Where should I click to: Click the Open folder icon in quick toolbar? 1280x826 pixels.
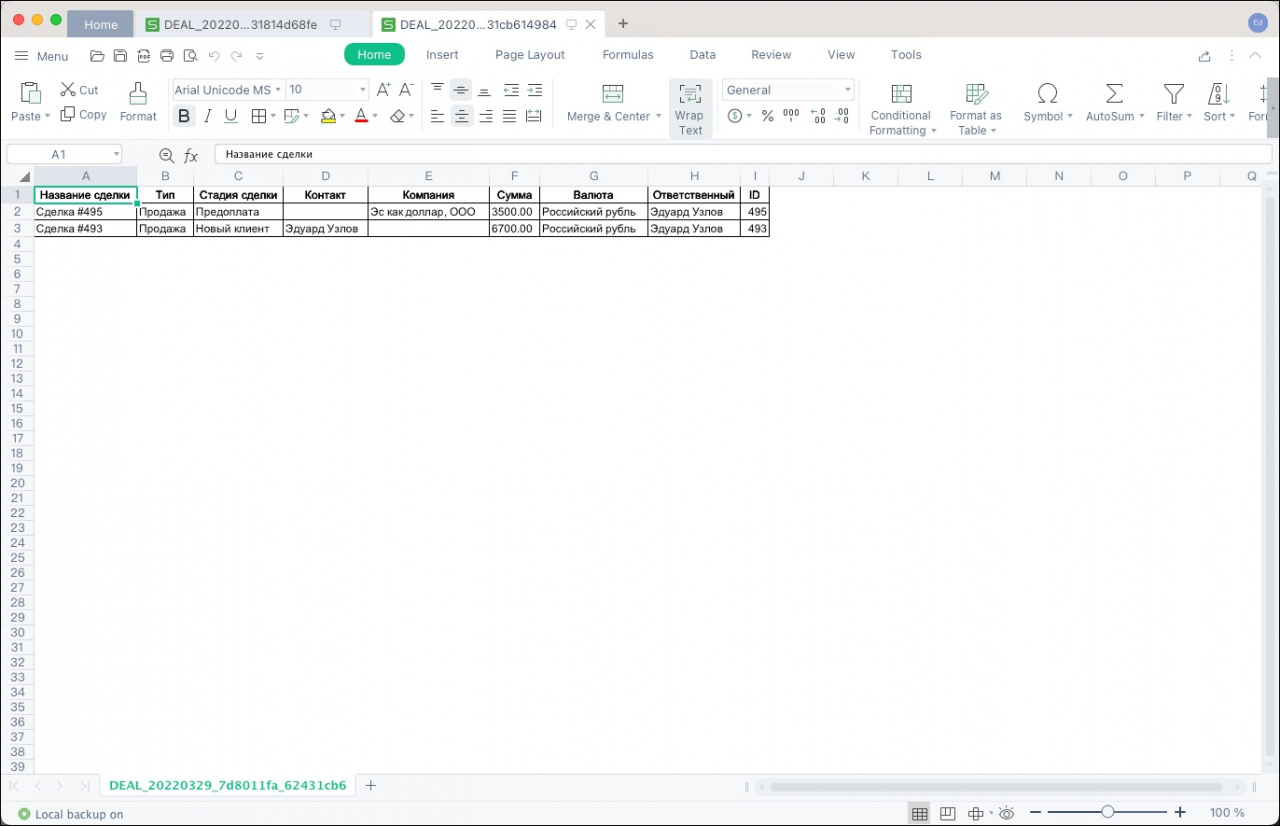tap(97, 56)
